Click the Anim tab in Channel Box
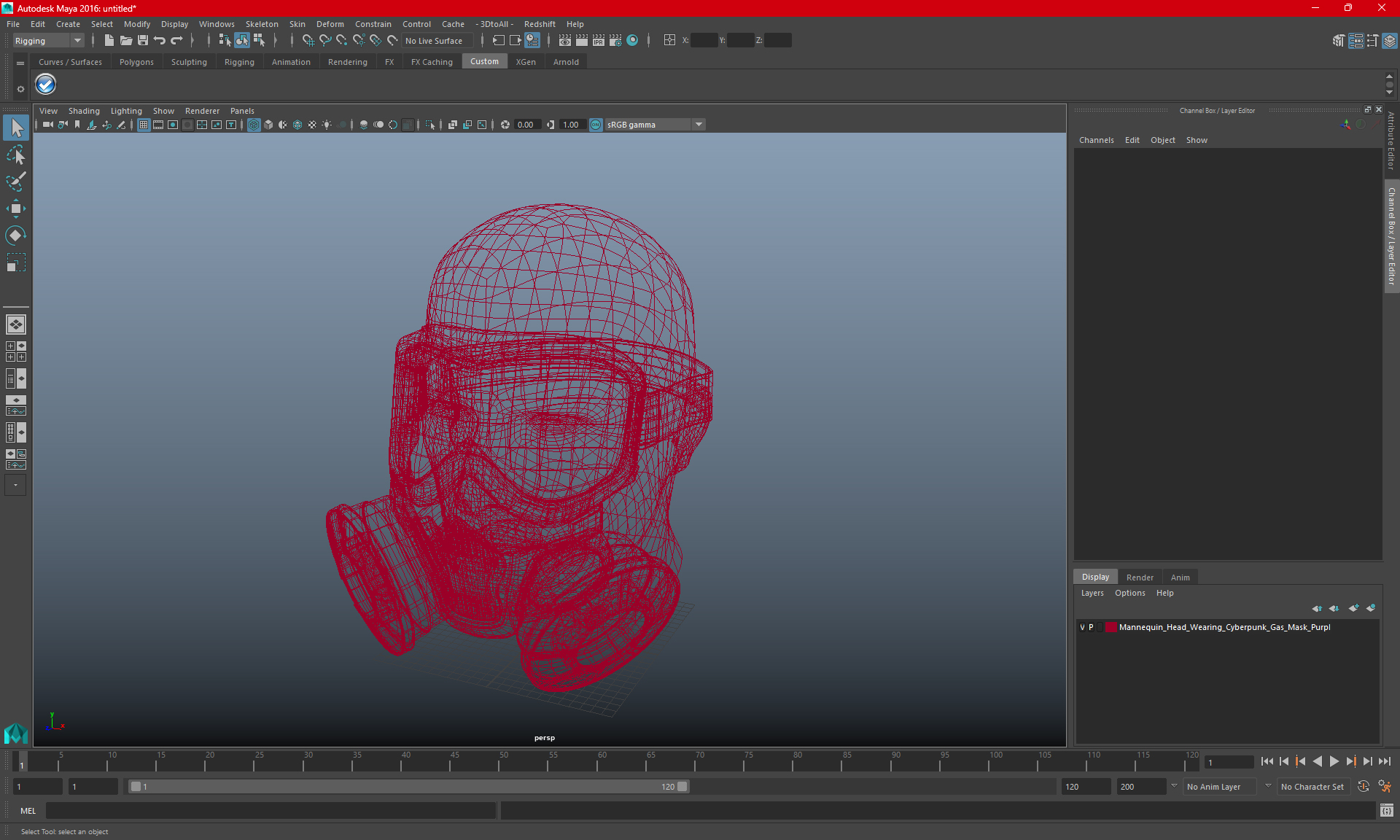 [1179, 577]
